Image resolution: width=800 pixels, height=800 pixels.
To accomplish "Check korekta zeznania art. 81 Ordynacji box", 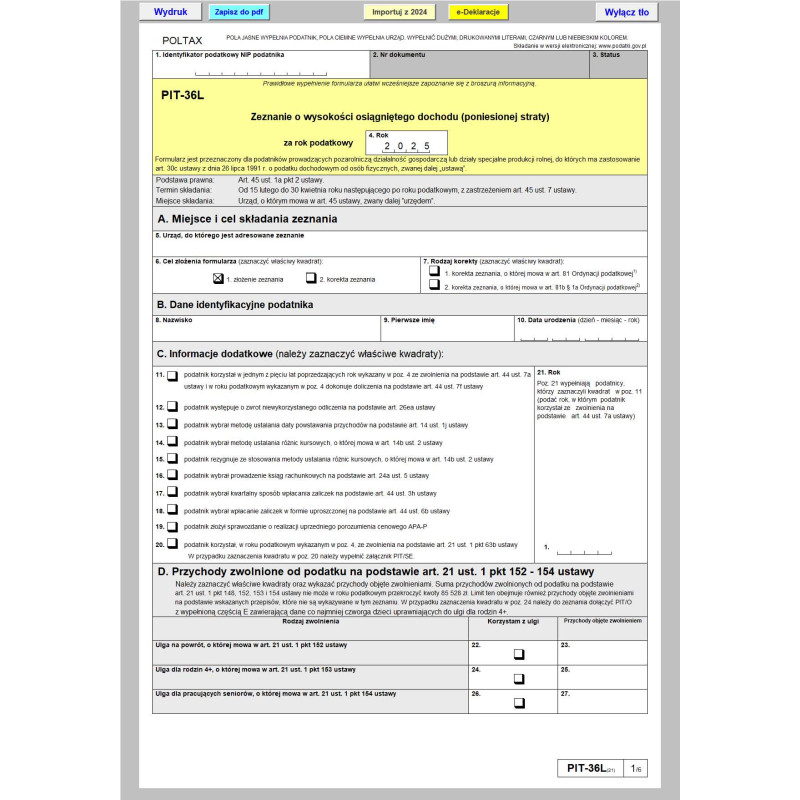I will click(434, 271).
